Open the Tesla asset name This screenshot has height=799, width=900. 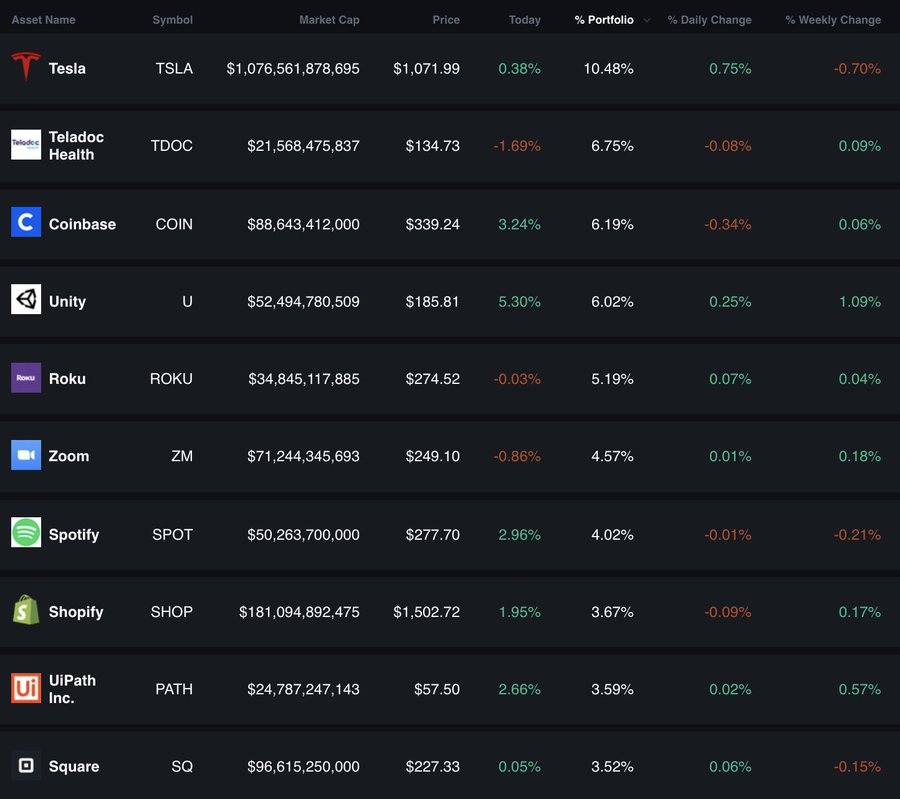click(67, 68)
